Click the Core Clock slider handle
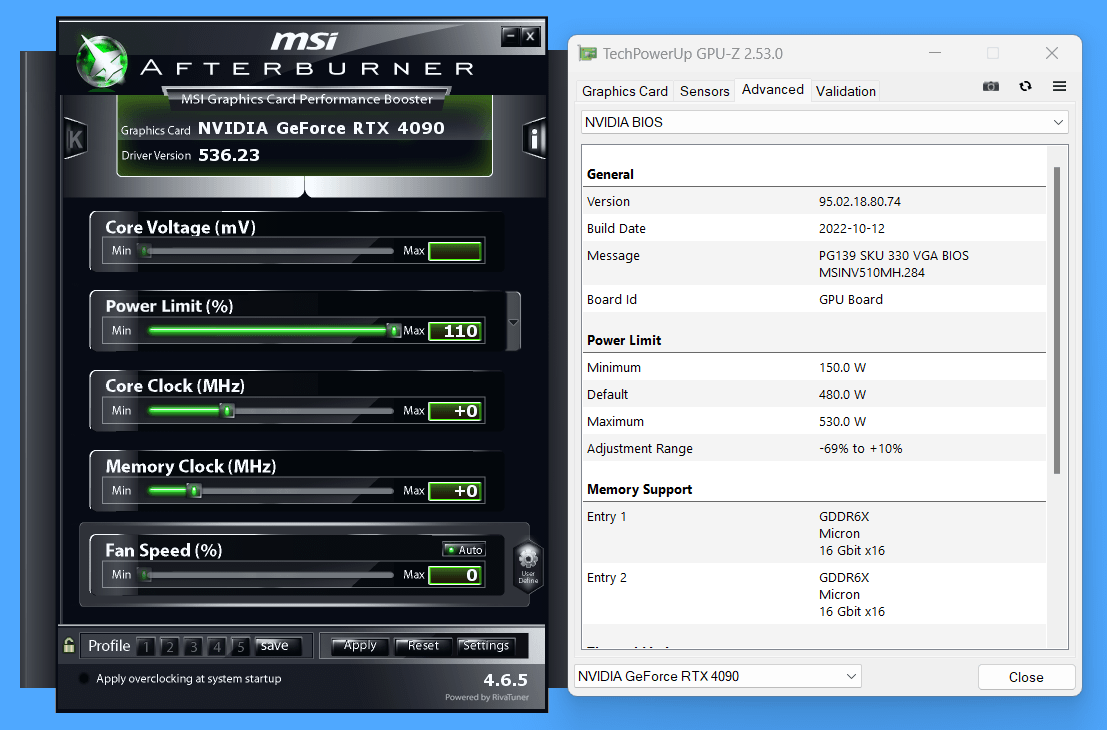Viewport: 1107px width, 730px height. pyautogui.click(x=227, y=410)
